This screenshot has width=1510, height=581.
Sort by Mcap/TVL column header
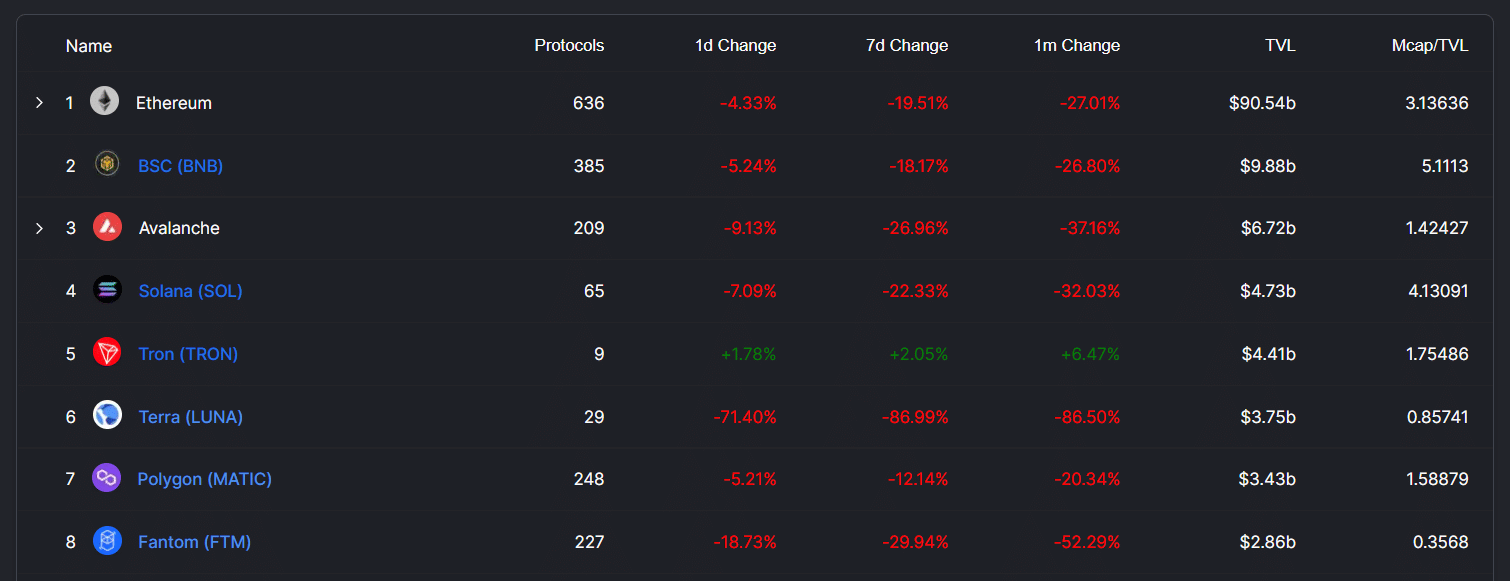tap(1430, 46)
